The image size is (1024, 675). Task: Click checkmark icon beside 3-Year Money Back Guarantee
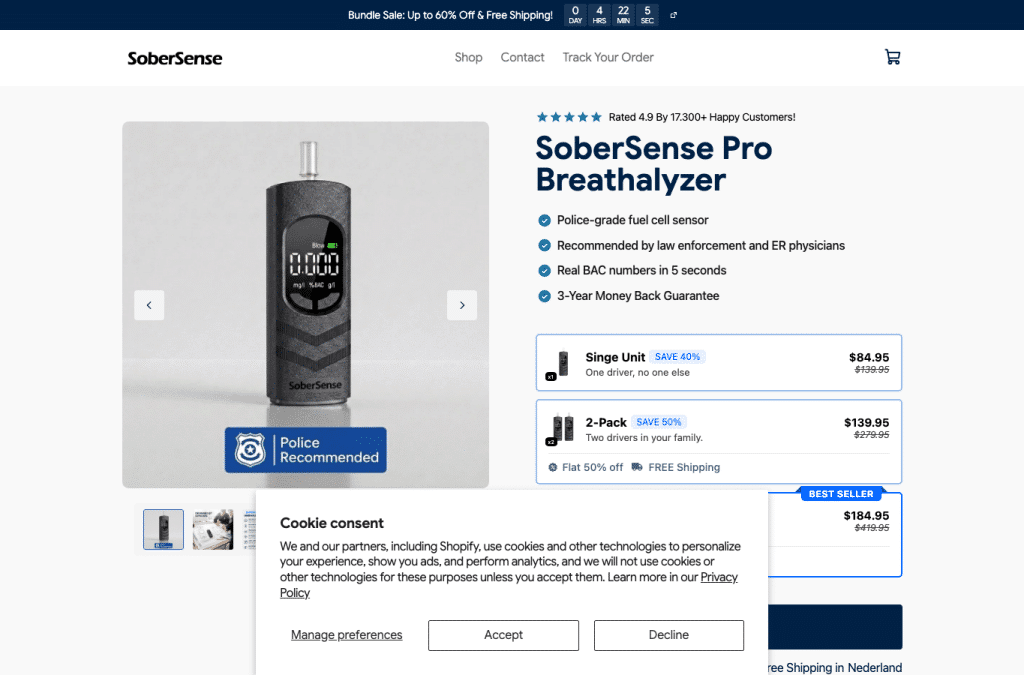[544, 296]
